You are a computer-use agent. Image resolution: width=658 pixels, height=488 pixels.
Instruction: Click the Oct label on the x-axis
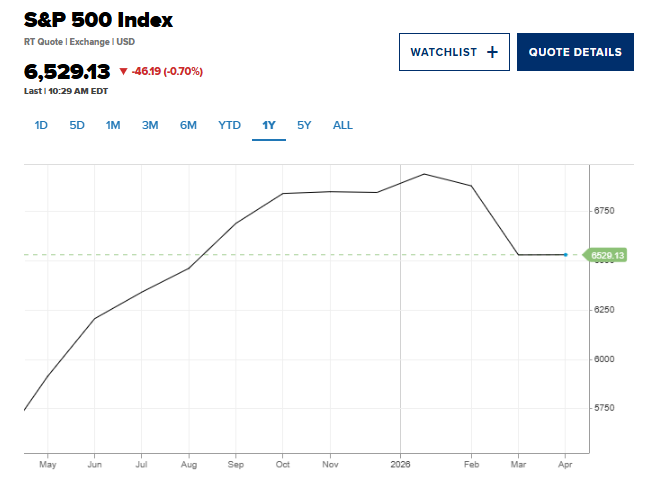click(x=283, y=465)
